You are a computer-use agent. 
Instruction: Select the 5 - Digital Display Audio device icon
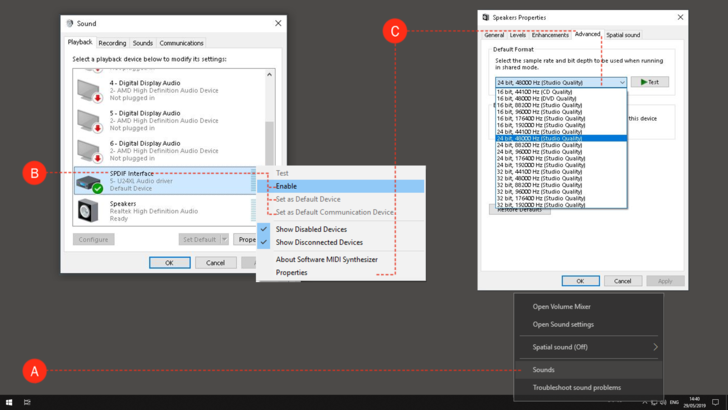tap(89, 121)
